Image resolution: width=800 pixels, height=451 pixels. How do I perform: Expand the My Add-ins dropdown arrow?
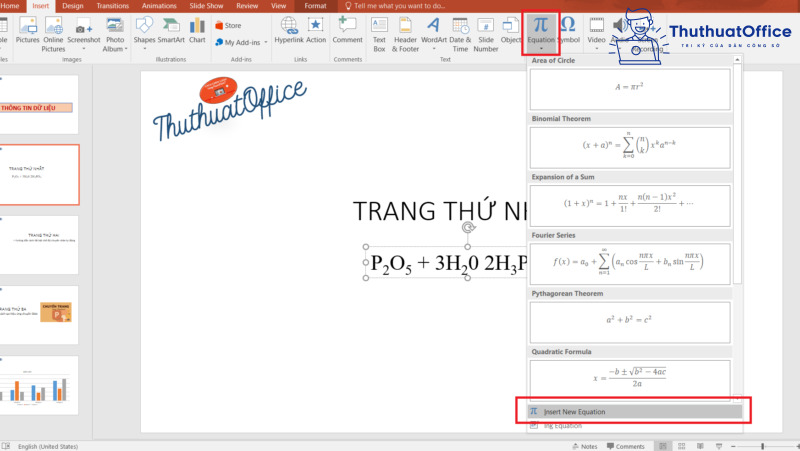pyautogui.click(x=265, y=42)
